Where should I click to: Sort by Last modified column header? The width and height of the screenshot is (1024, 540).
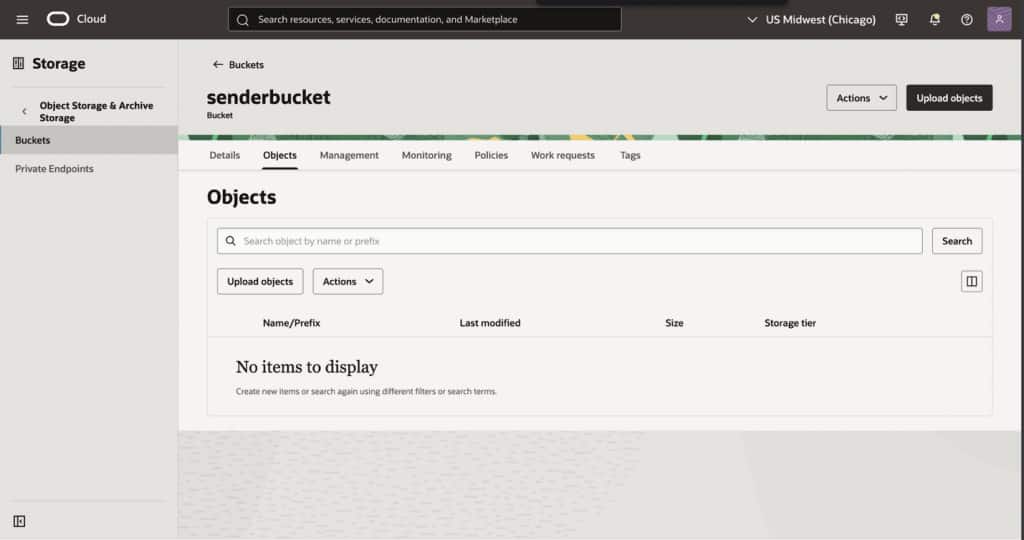click(490, 323)
